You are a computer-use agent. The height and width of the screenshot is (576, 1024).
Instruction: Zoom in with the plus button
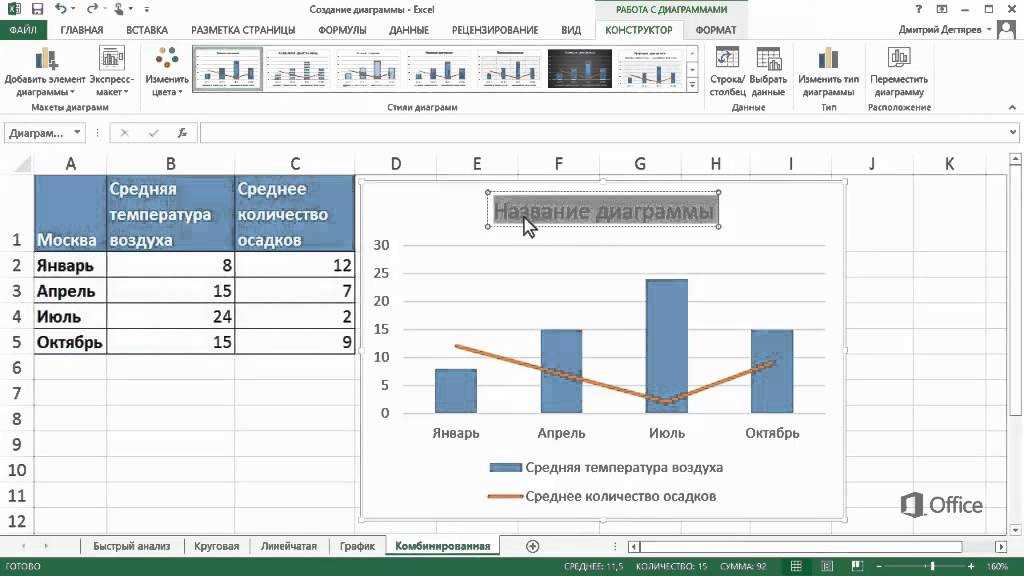pyautogui.click(x=971, y=566)
